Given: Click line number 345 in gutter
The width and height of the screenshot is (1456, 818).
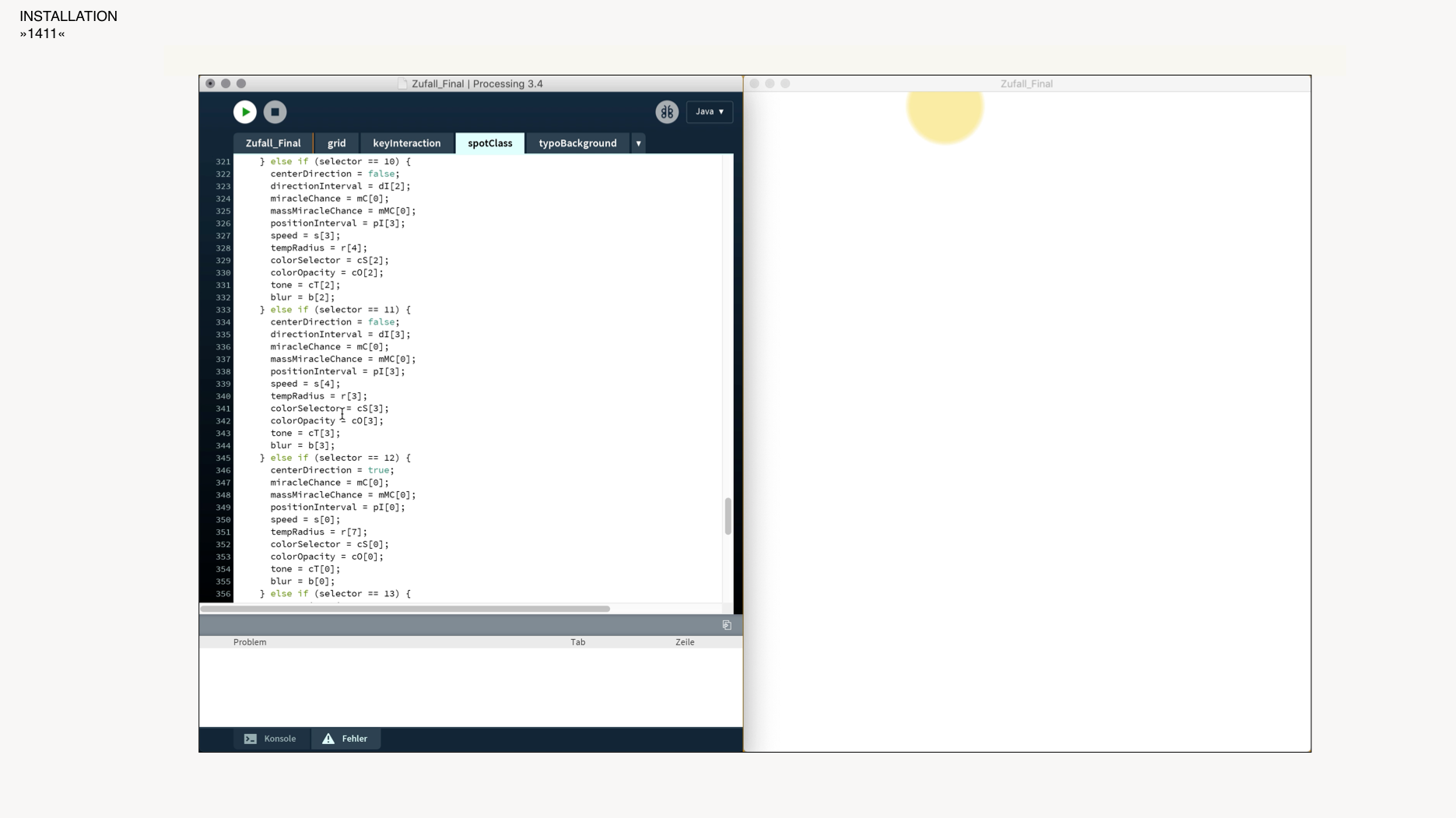Looking at the screenshot, I should (223, 458).
